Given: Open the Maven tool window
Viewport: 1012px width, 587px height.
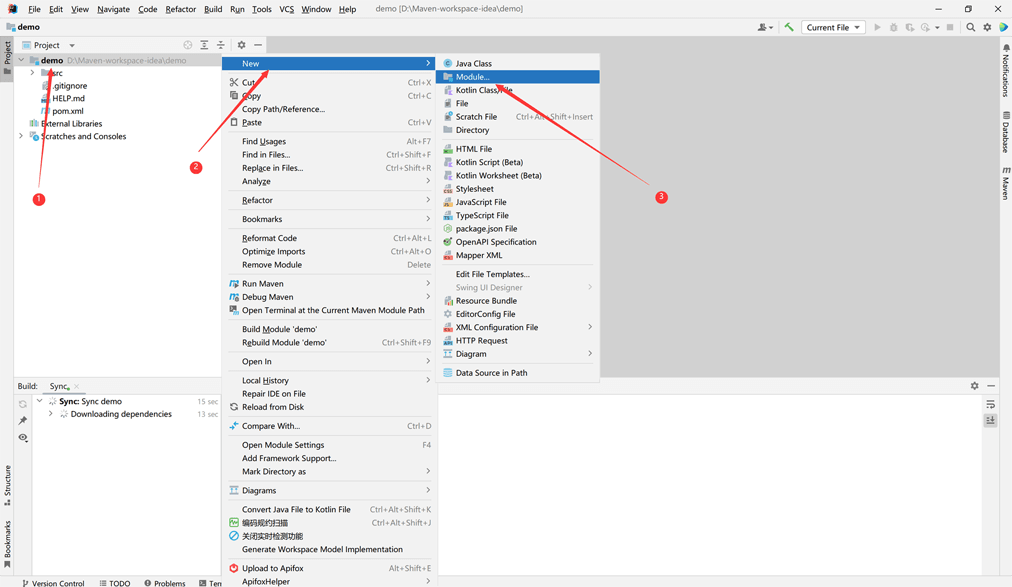Looking at the screenshot, I should point(1006,183).
